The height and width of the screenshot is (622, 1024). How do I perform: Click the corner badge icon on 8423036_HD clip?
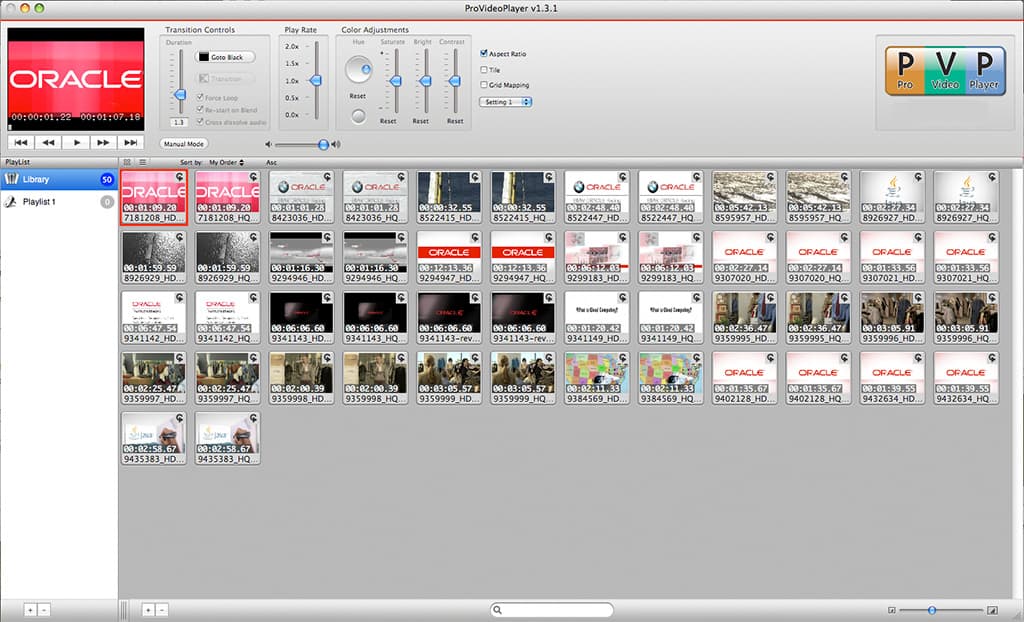pyautogui.click(x=327, y=177)
